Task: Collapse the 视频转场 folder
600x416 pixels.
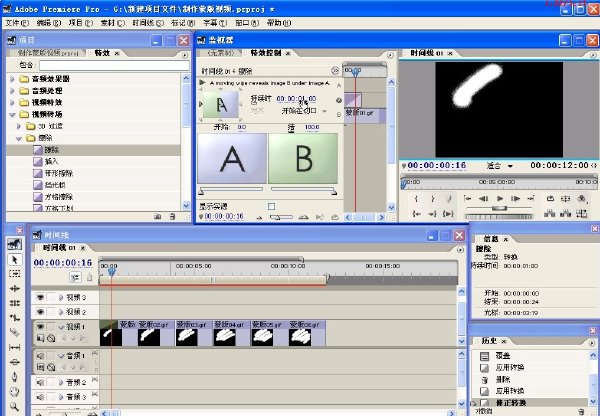Action: [x=12, y=114]
